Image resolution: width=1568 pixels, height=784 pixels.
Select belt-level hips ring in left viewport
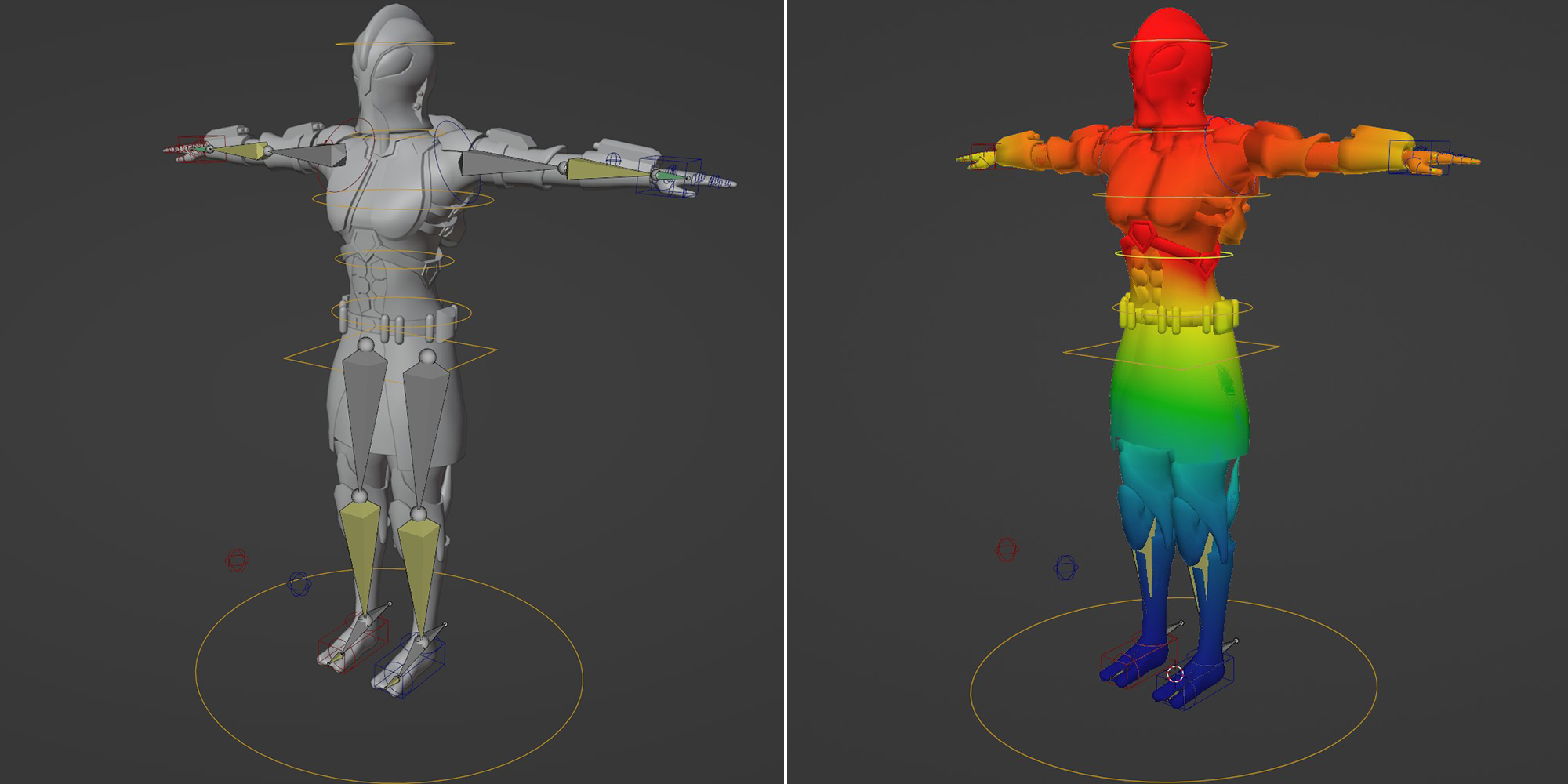coord(401,312)
